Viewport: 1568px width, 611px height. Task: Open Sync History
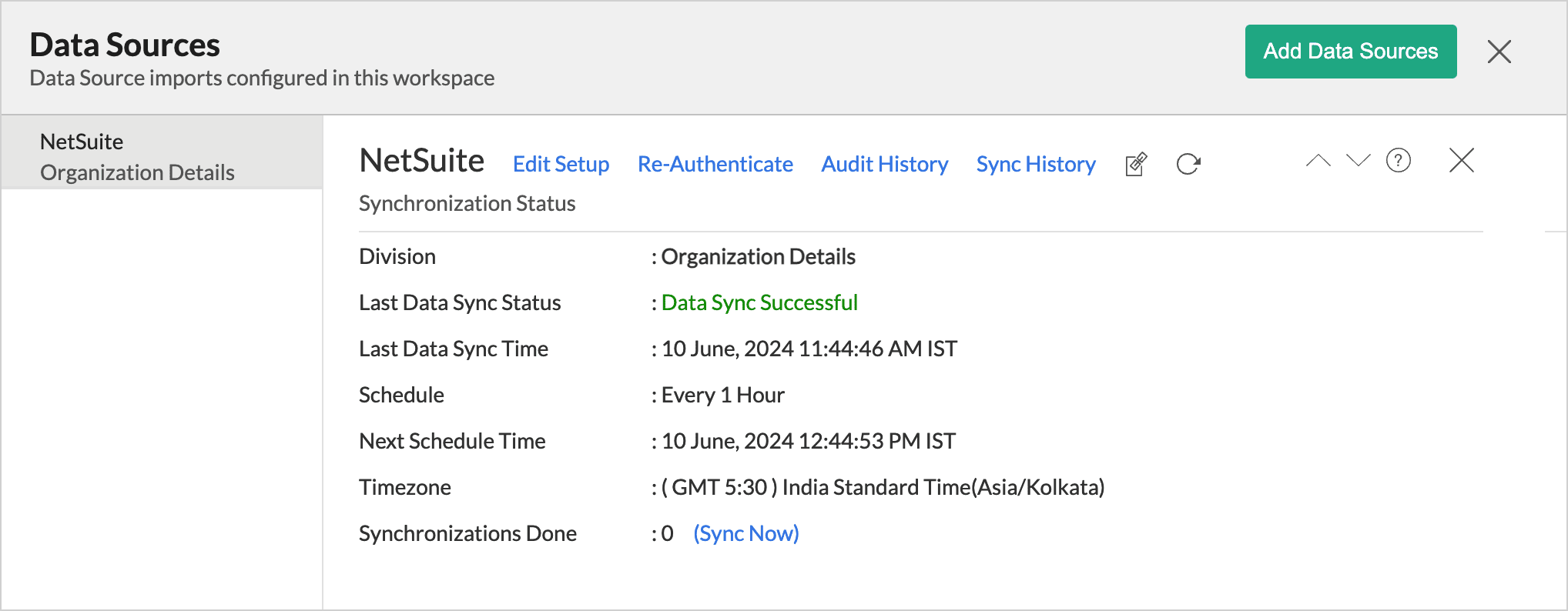(1036, 164)
